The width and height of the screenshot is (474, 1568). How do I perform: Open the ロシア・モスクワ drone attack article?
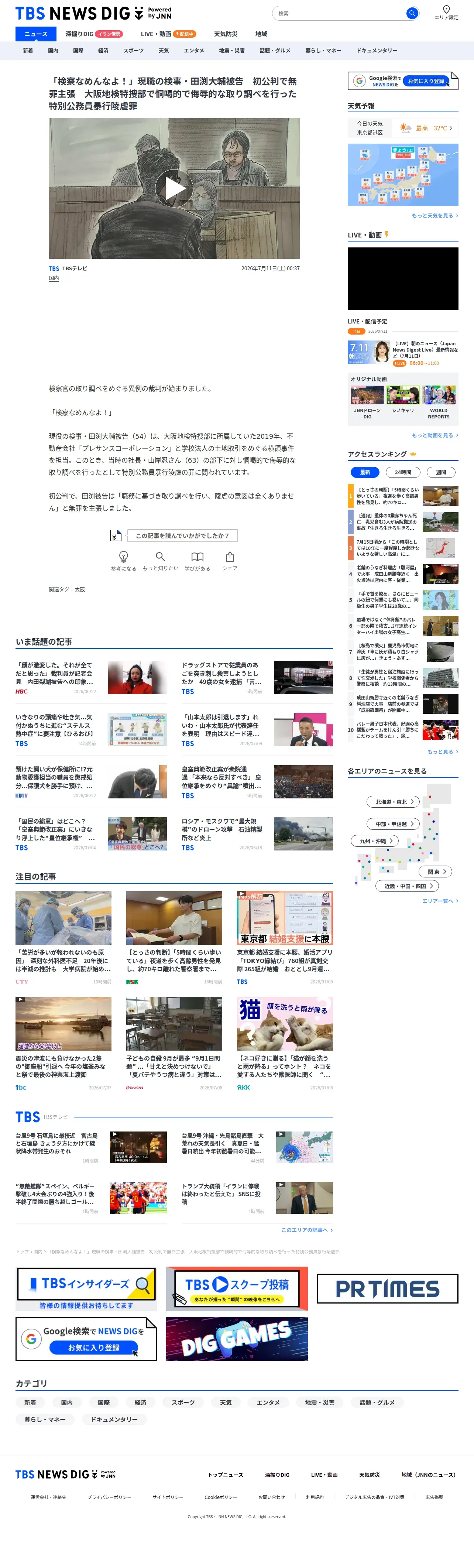click(x=257, y=833)
